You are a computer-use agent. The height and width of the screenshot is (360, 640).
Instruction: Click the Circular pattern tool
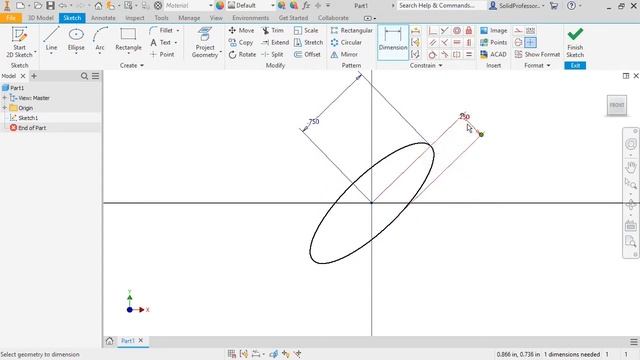(346, 42)
